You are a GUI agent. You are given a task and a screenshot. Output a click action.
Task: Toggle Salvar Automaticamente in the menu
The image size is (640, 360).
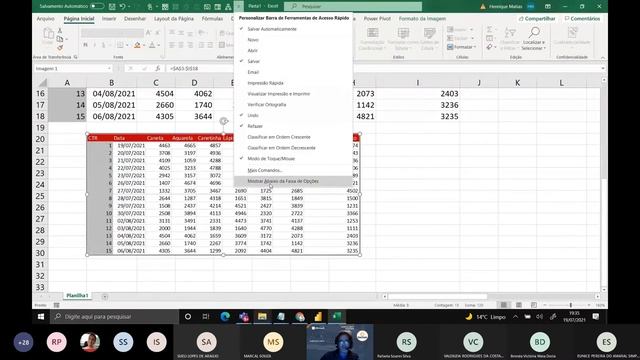pyautogui.click(x=293, y=29)
